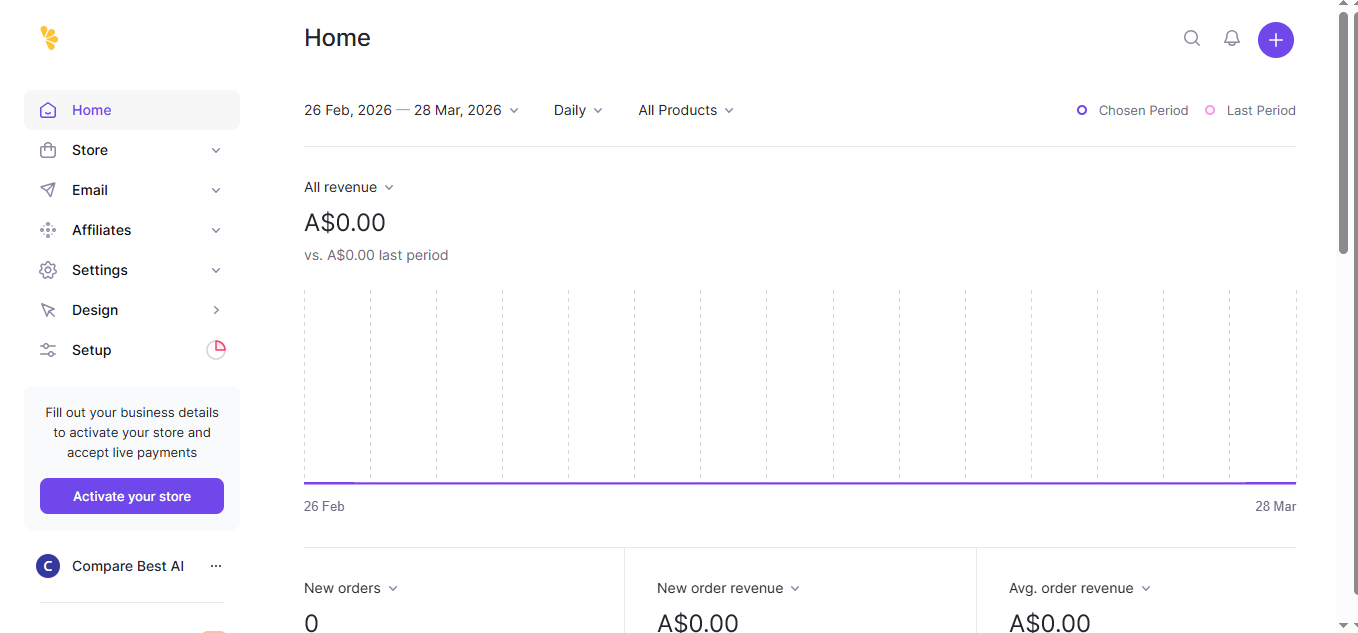Open the search magnifier icon
Image resolution: width=1358 pixels, height=633 pixels.
[1192, 38]
